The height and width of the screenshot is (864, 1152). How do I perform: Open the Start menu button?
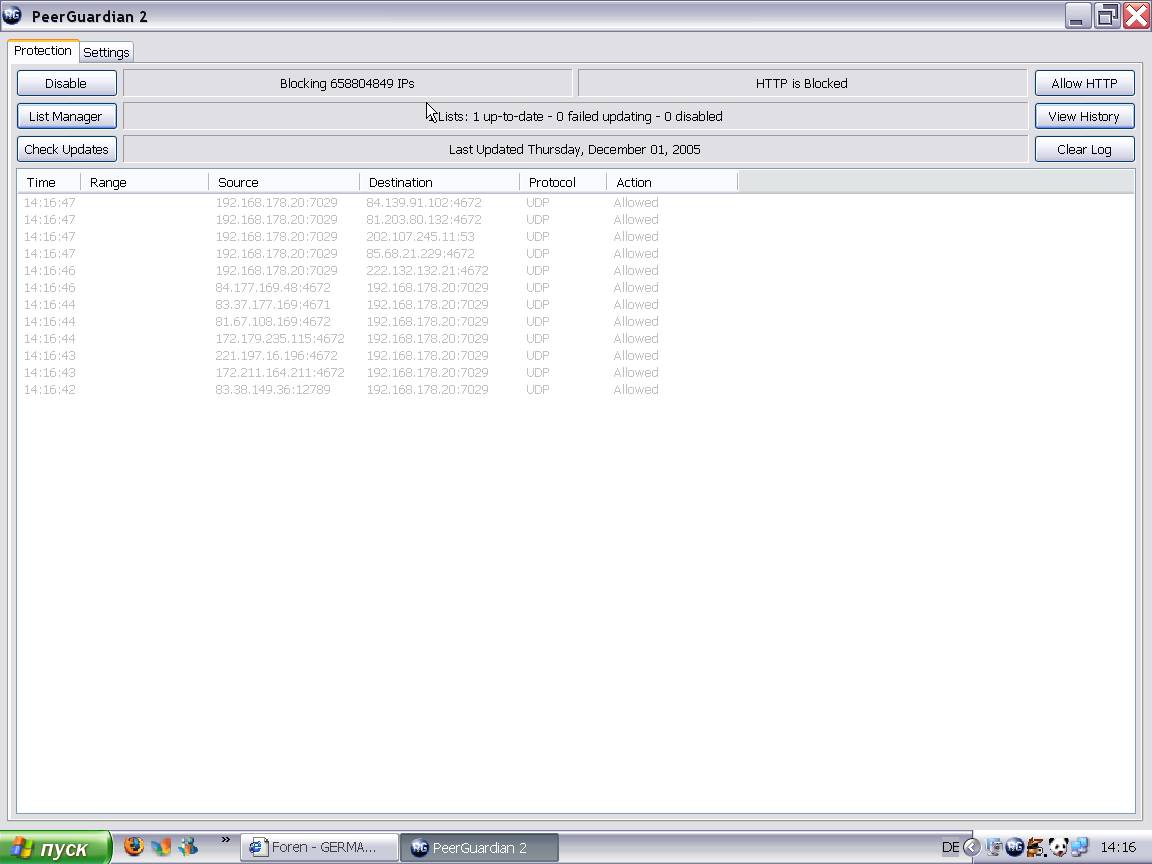[55, 848]
